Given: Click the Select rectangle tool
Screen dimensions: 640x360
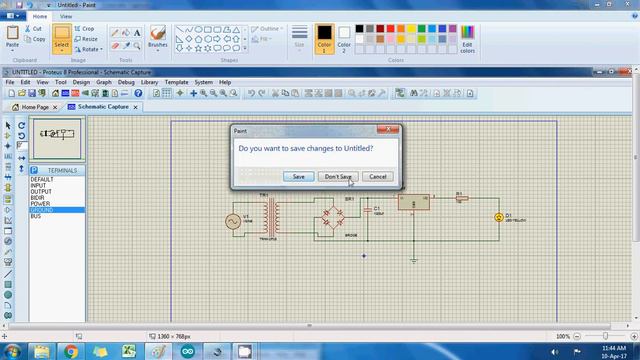Looking at the screenshot, I should tap(62, 33).
